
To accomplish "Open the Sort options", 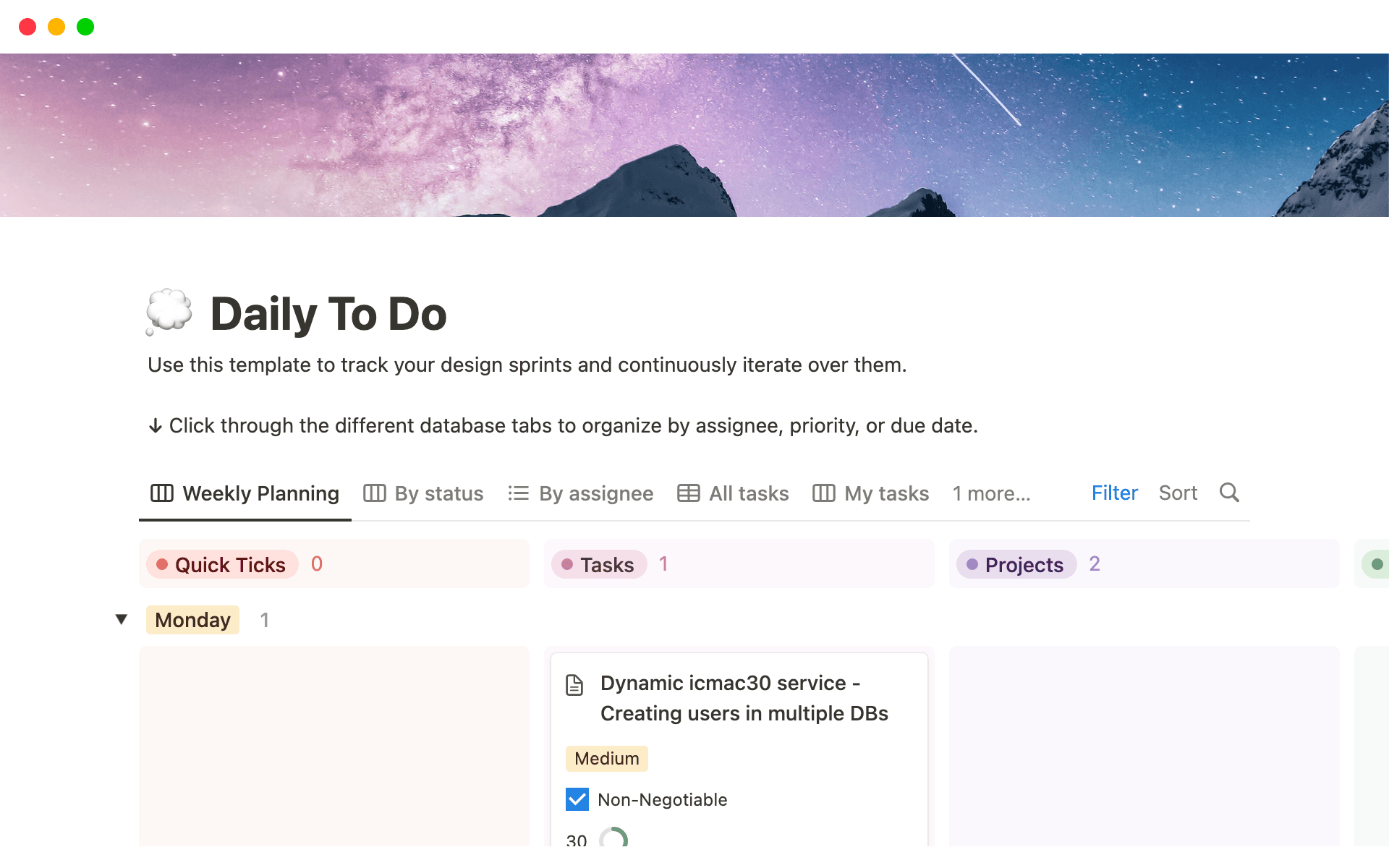I will pyautogui.click(x=1178, y=493).
